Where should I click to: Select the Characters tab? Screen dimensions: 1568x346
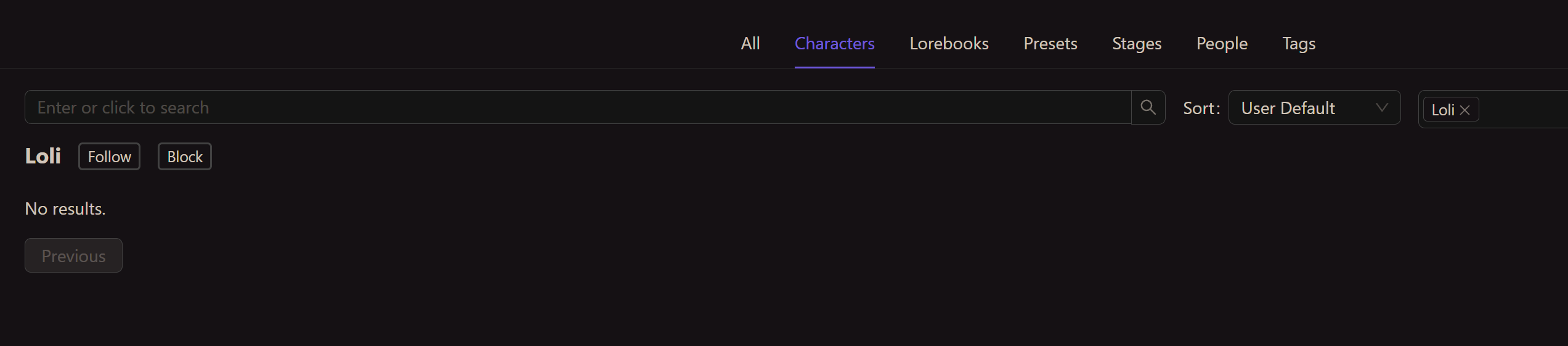834,44
